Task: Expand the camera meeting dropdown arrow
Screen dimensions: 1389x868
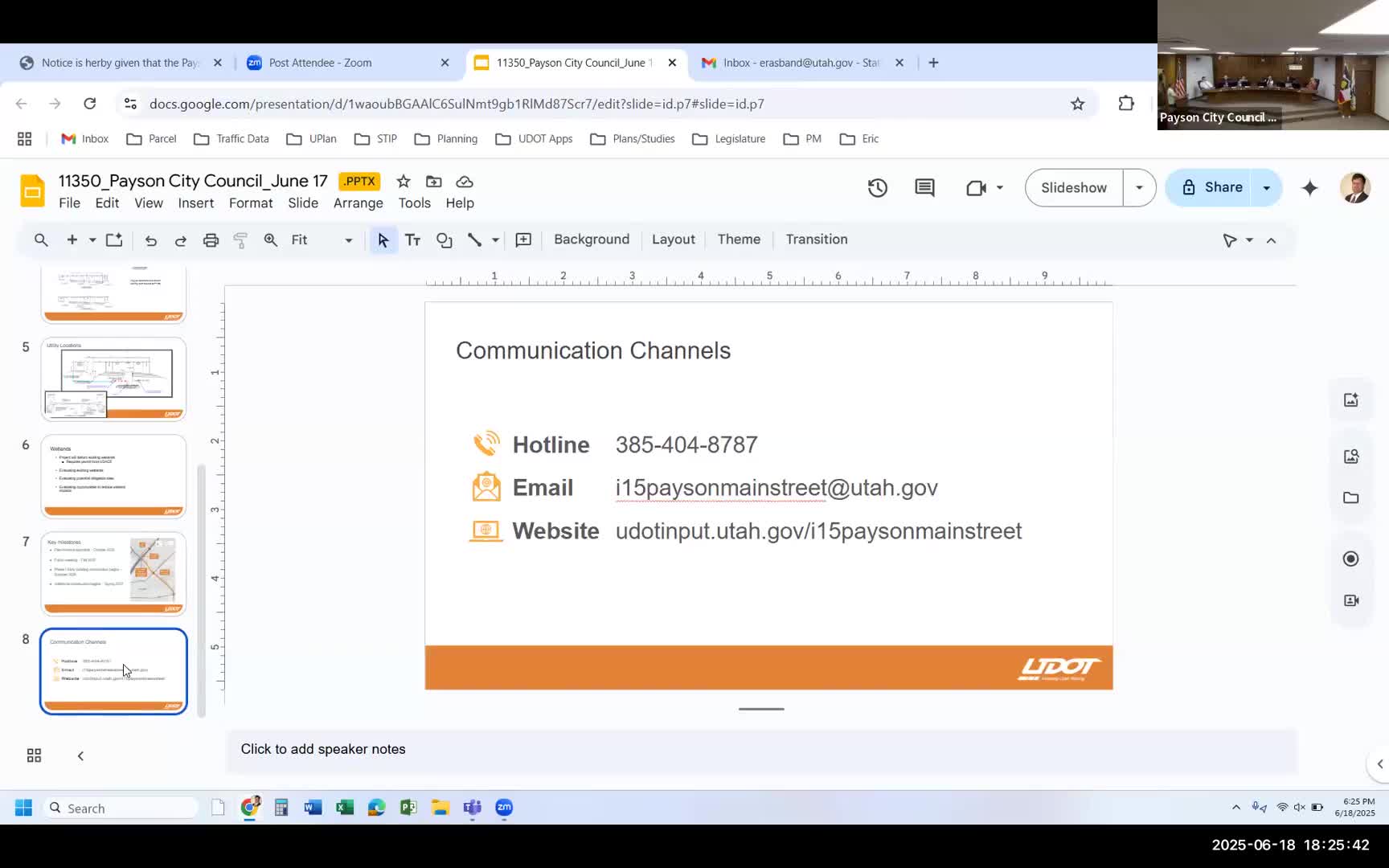Action: (1000, 188)
